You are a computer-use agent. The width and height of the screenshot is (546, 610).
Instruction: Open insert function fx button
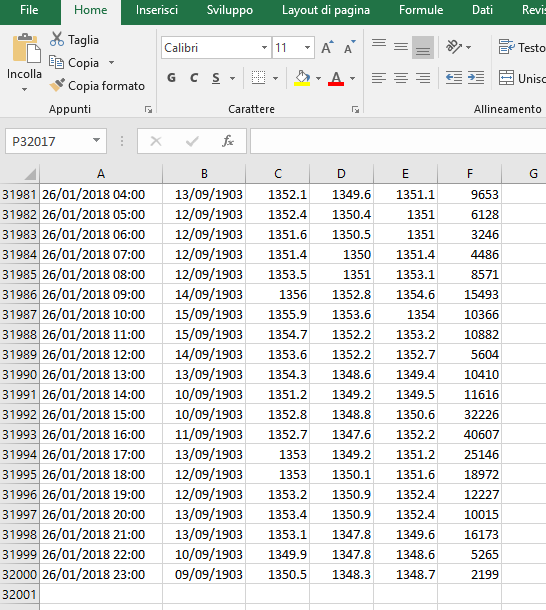(228, 141)
